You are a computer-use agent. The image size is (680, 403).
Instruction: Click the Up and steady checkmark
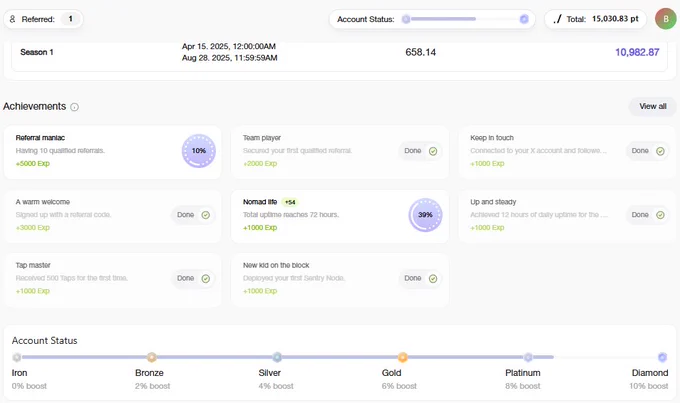(660, 215)
